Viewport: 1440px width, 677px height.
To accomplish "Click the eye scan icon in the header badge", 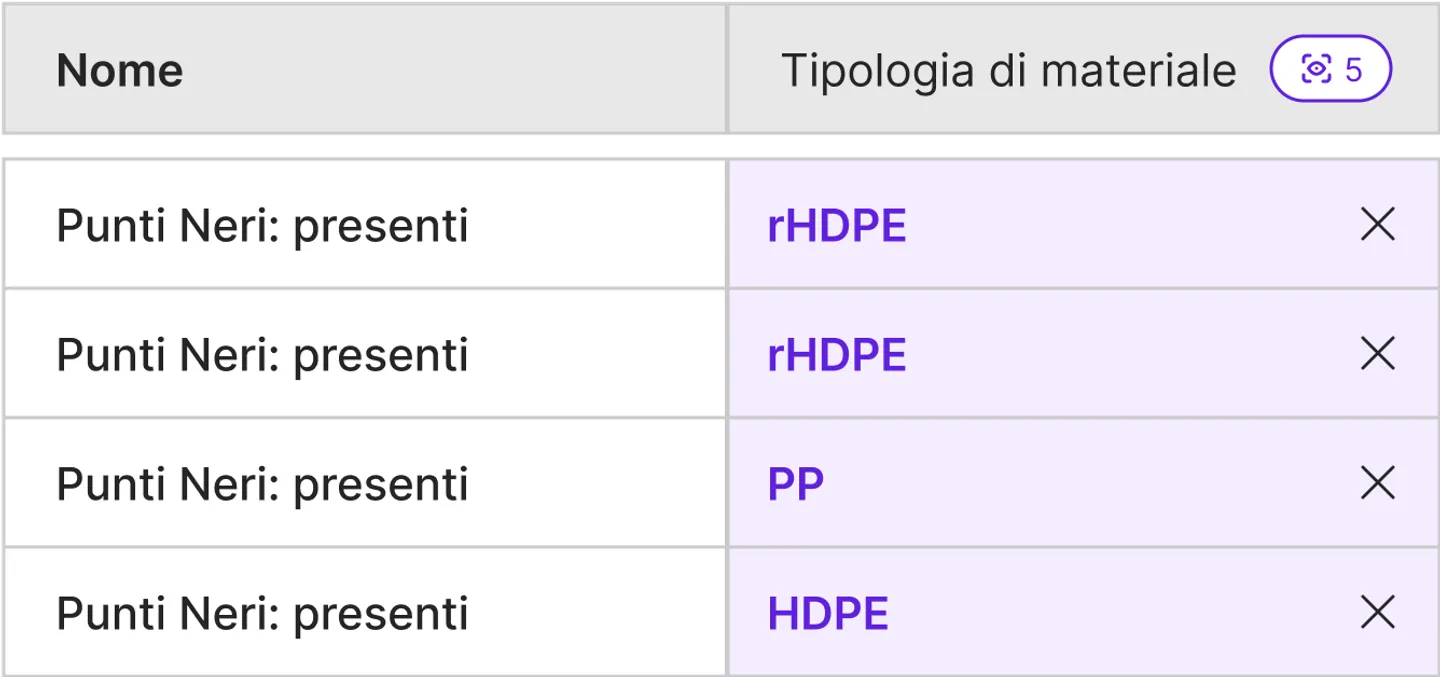I will click(1316, 70).
